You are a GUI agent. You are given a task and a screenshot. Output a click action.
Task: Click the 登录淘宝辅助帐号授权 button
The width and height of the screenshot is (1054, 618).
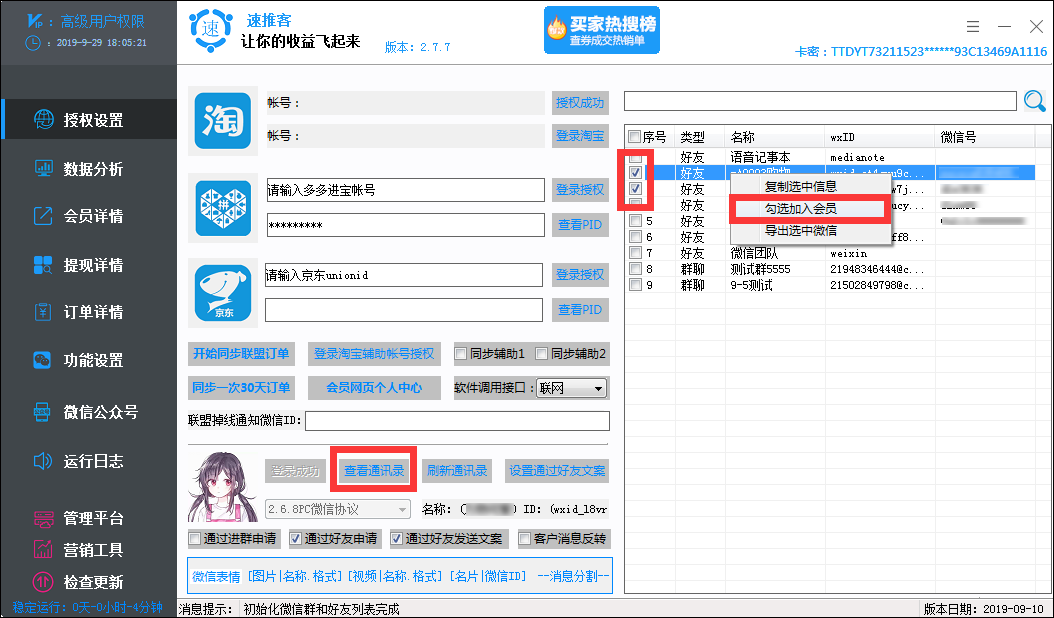point(374,353)
